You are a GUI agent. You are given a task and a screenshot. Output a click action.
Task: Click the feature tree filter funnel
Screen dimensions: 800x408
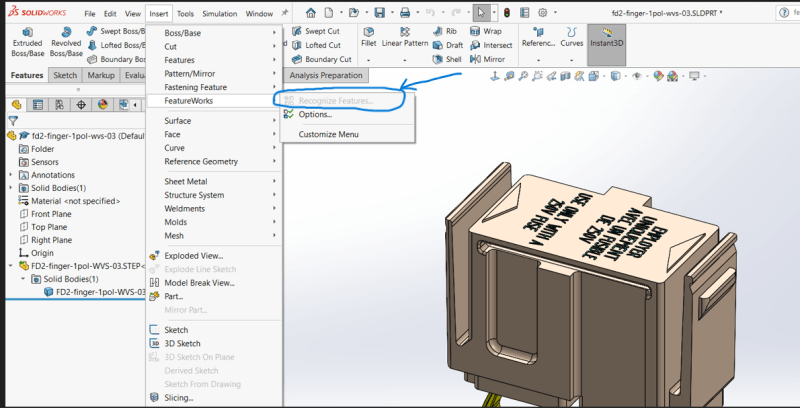click(x=13, y=121)
